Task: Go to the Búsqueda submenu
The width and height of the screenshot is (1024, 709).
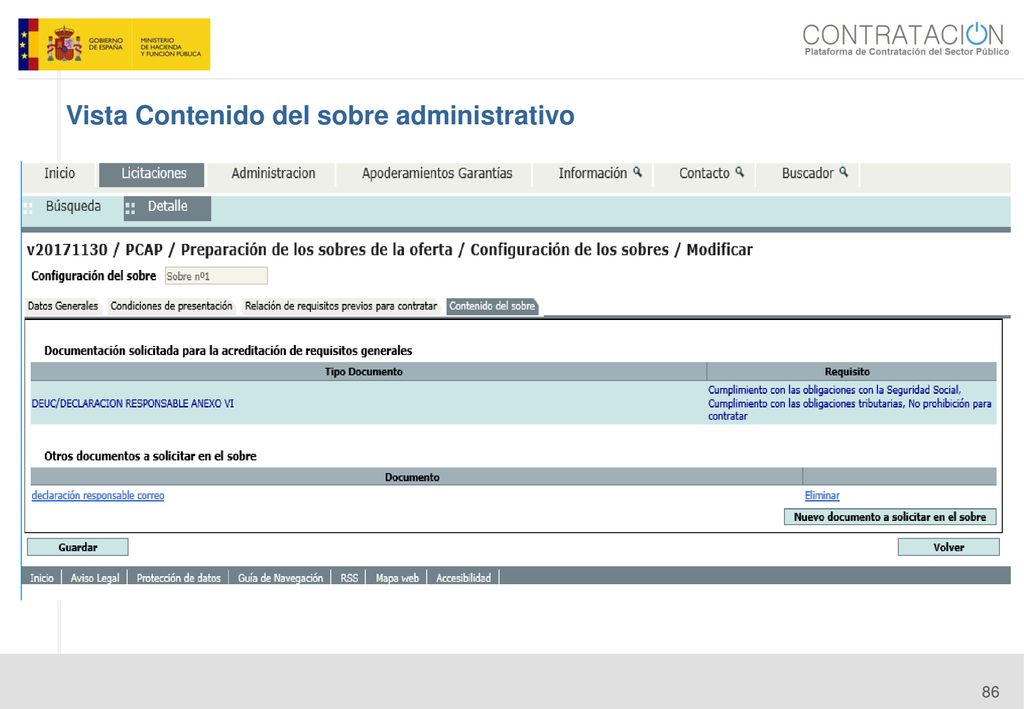Action: (72, 206)
